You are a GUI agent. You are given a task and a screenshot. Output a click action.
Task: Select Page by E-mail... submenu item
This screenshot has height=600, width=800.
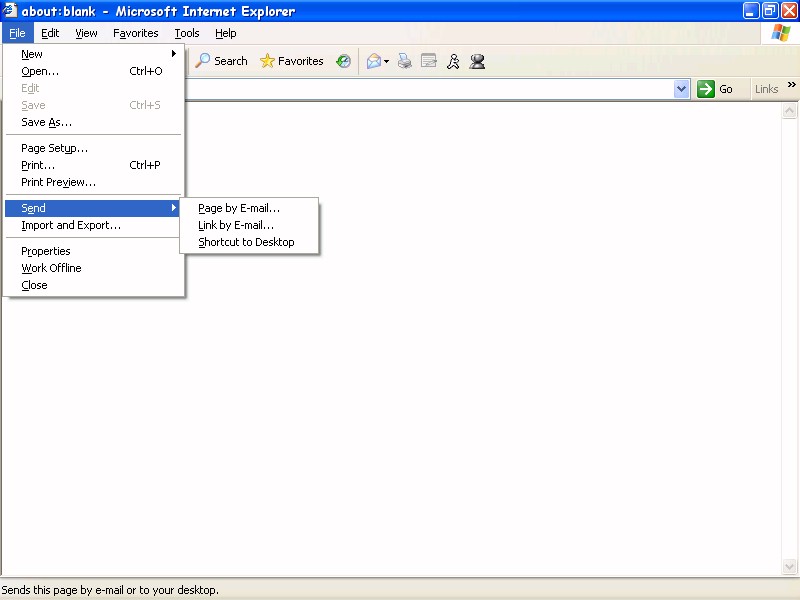click(249, 208)
